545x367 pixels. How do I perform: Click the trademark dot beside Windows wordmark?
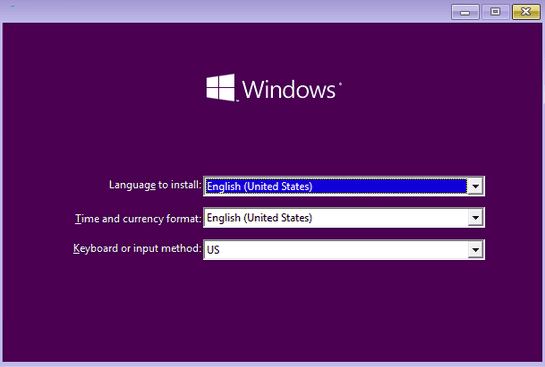point(340,83)
